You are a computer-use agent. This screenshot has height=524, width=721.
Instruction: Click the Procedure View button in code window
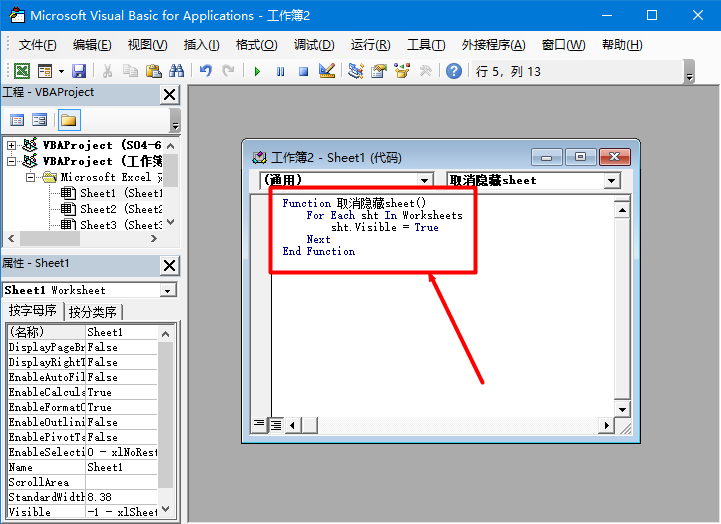[x=259, y=425]
